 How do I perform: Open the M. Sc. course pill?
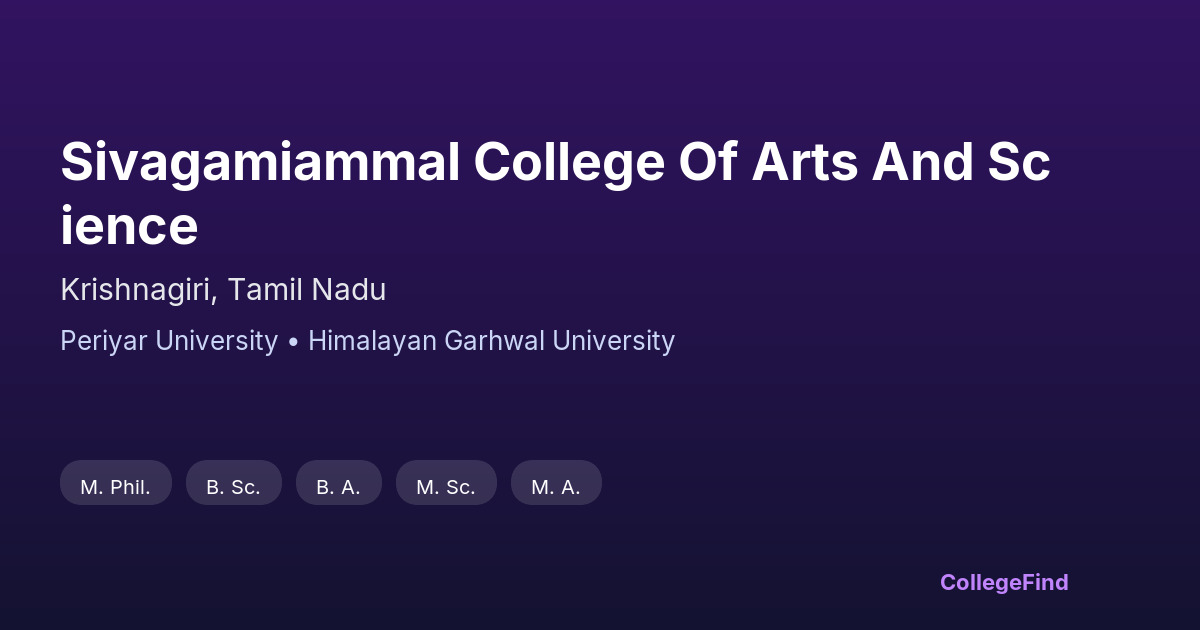446,487
